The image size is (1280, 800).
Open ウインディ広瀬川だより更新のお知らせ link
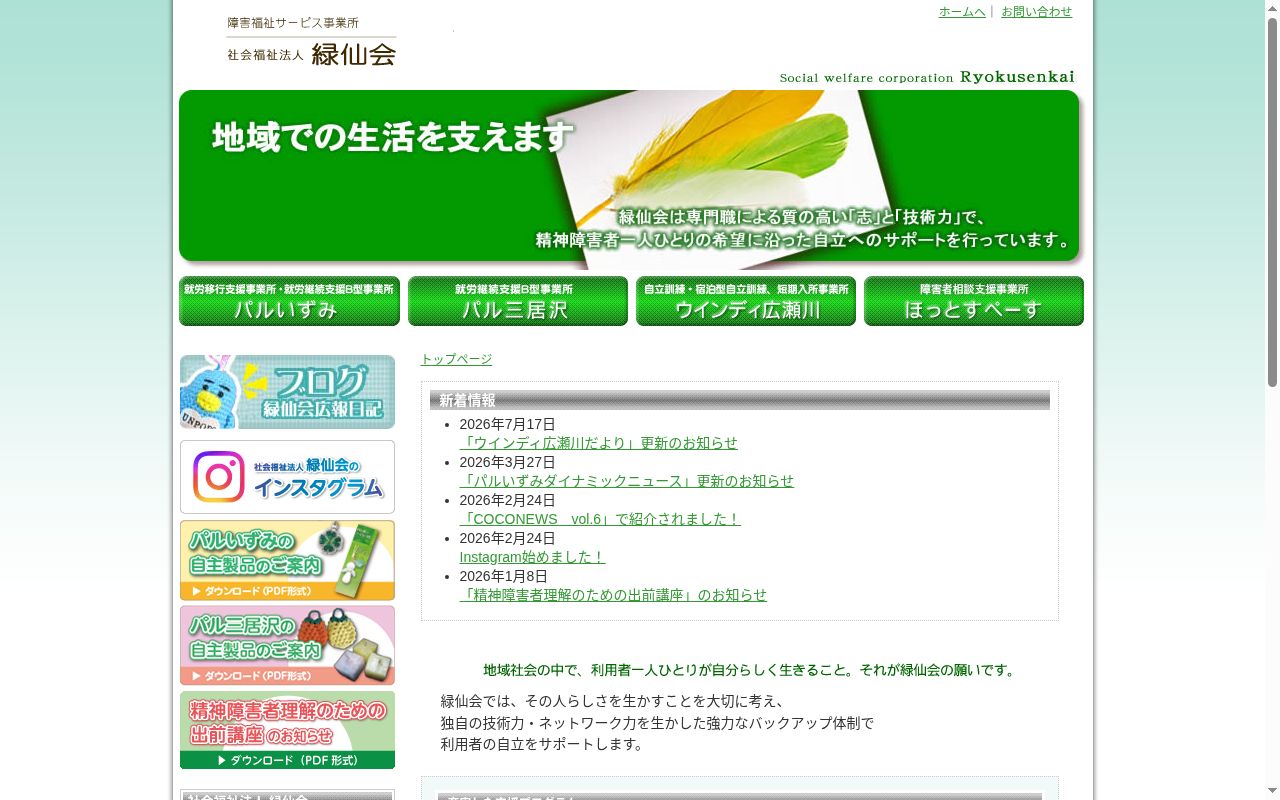pos(598,443)
